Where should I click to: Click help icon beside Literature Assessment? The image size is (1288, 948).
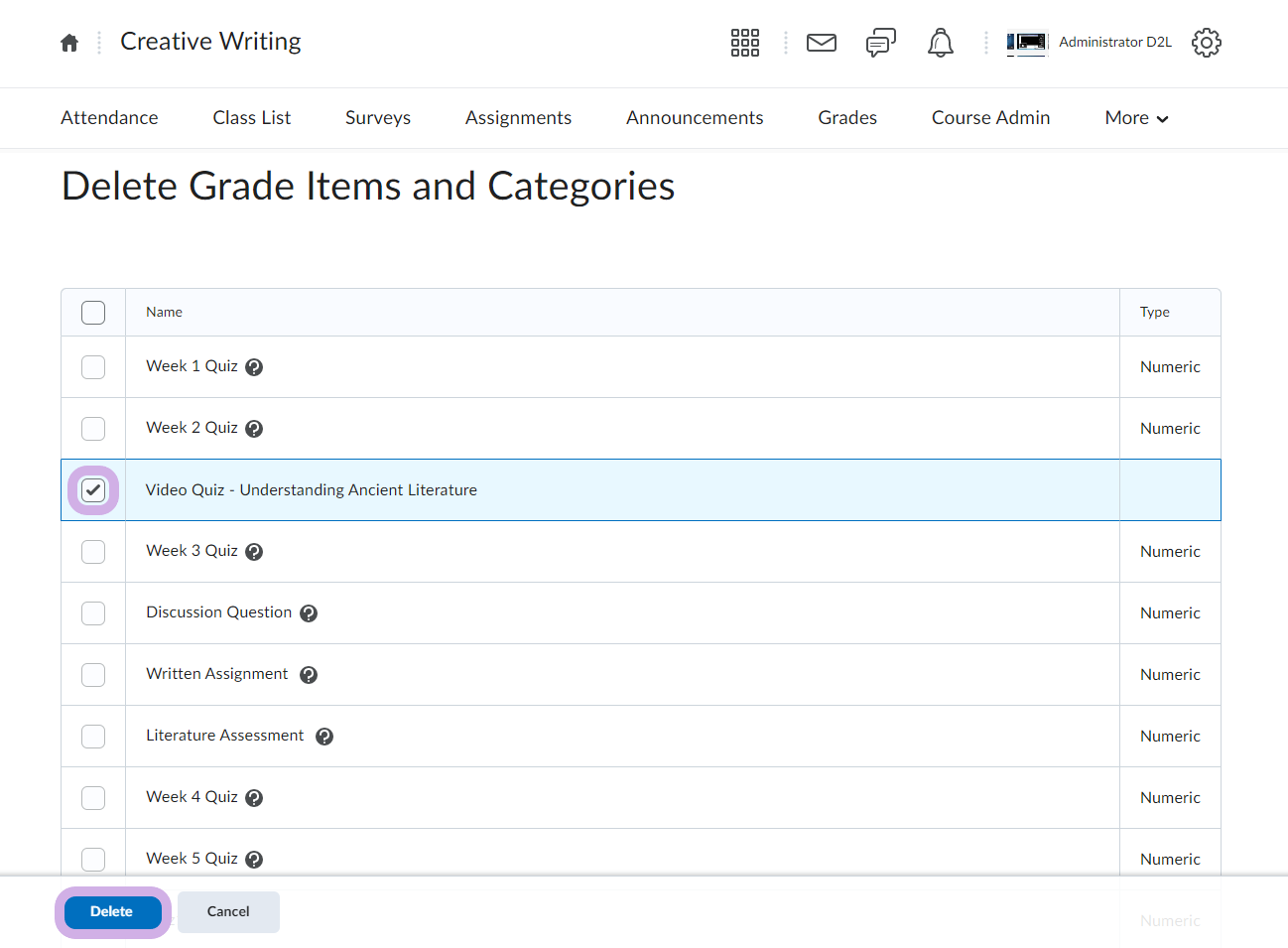[x=324, y=737]
